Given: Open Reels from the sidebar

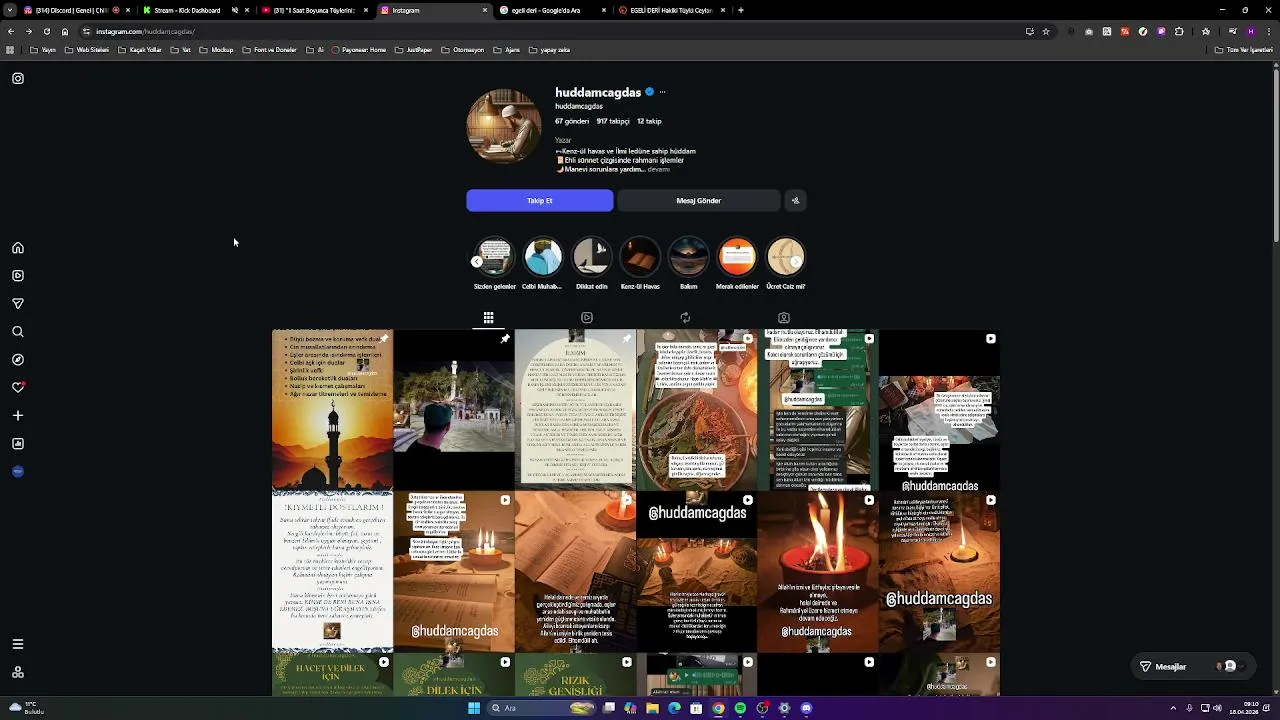Looking at the screenshot, I should (18, 276).
